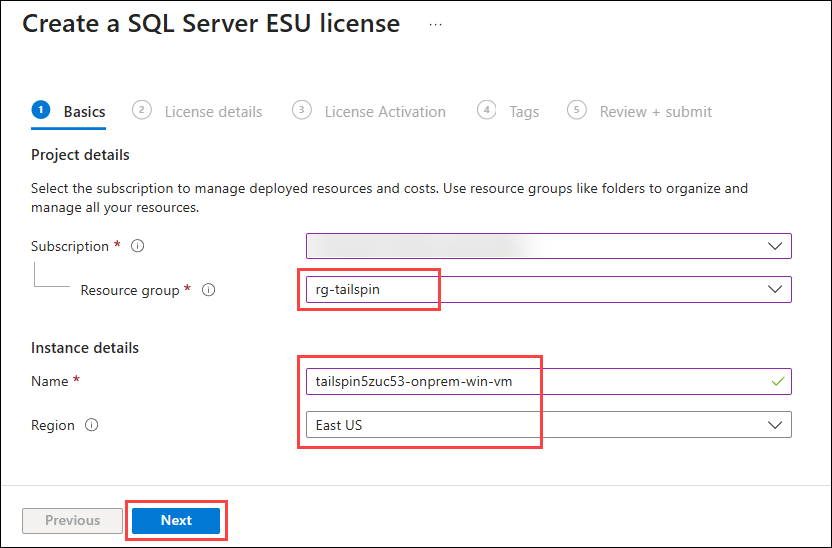Click the step 5 circle for Review + submit
This screenshot has height=548, width=832.
(x=577, y=110)
